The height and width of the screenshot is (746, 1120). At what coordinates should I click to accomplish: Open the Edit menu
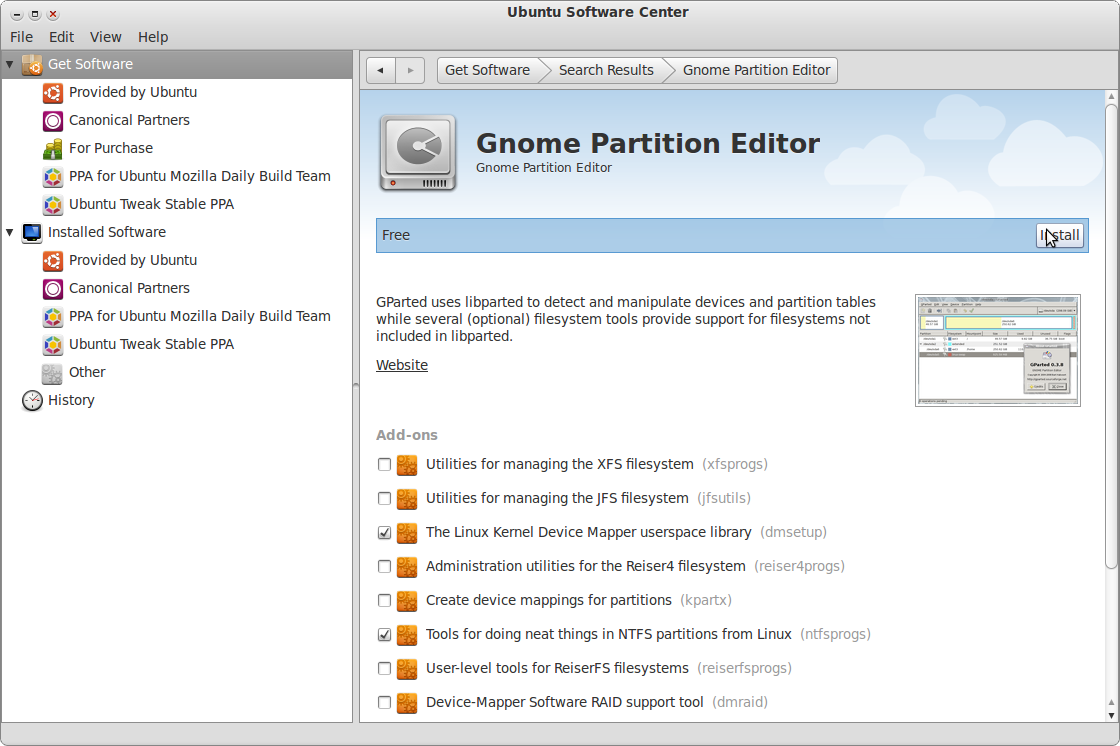61,37
